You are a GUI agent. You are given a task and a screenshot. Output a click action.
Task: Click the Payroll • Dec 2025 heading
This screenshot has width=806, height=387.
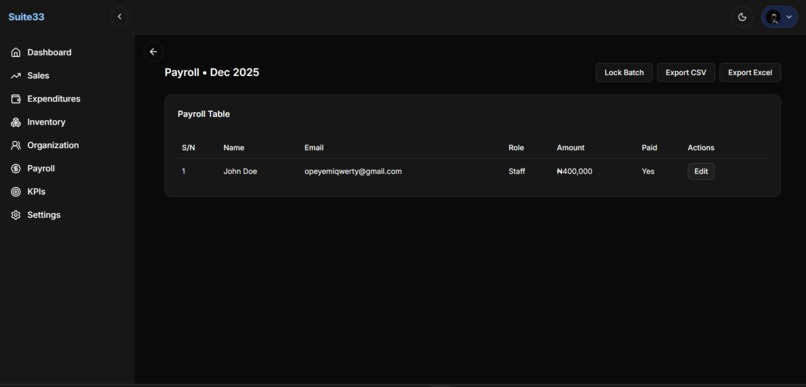tap(212, 72)
